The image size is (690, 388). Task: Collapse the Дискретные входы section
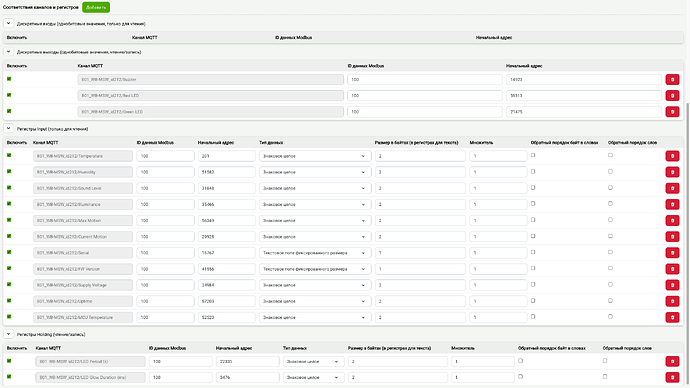8,23
